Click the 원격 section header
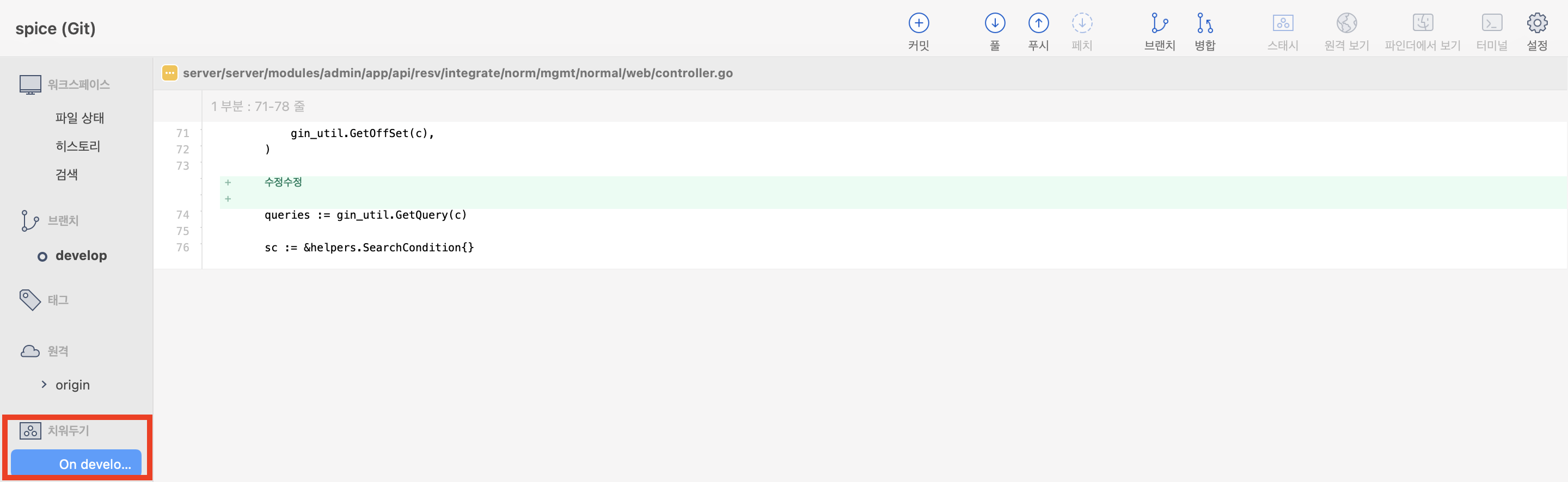This screenshot has width=1568, height=482. point(58,351)
